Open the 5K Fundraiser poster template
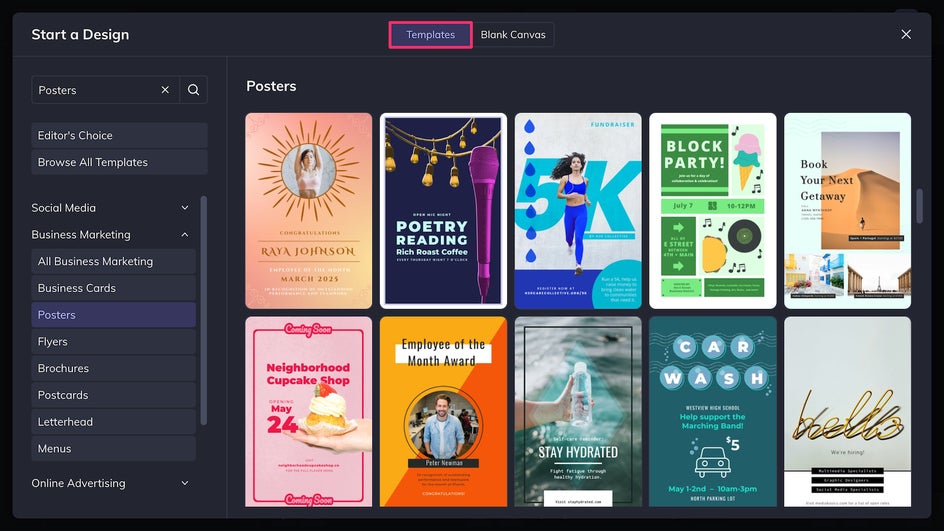 [x=578, y=211]
